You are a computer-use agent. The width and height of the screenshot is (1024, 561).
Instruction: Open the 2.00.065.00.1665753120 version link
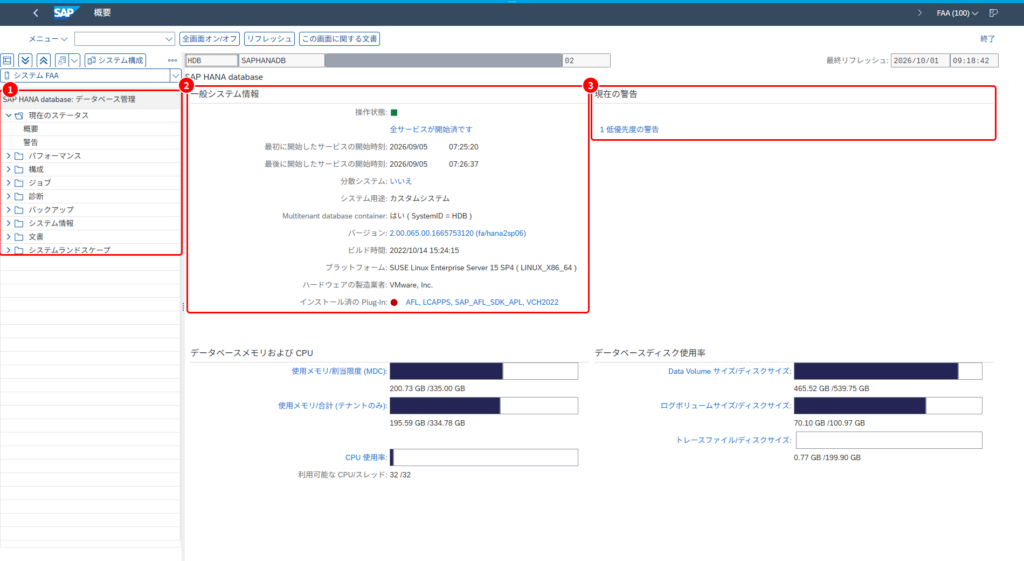click(x=457, y=233)
